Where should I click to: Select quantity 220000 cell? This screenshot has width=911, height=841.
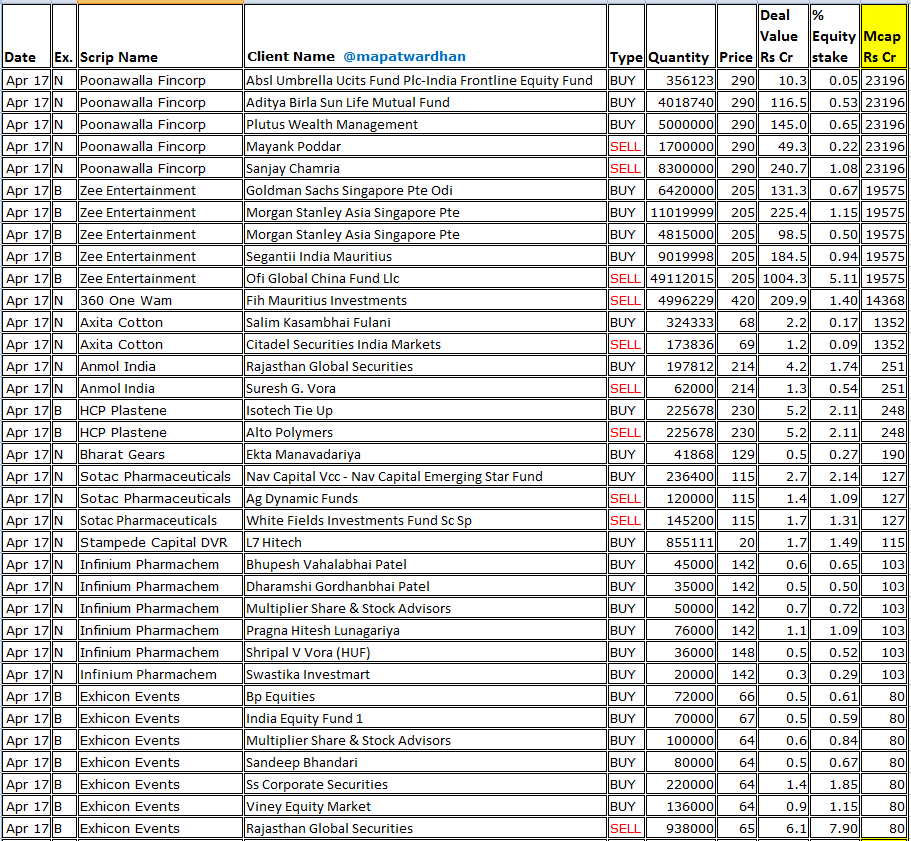click(680, 784)
